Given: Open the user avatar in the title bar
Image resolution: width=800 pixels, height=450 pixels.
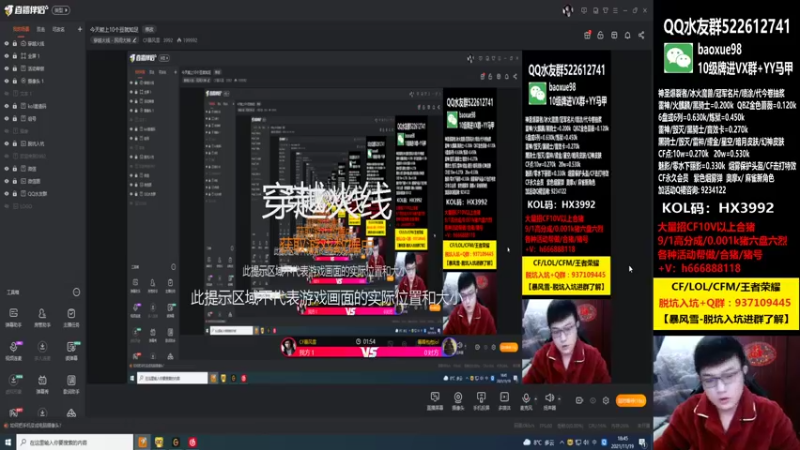Looking at the screenshot, I should click(x=567, y=10).
